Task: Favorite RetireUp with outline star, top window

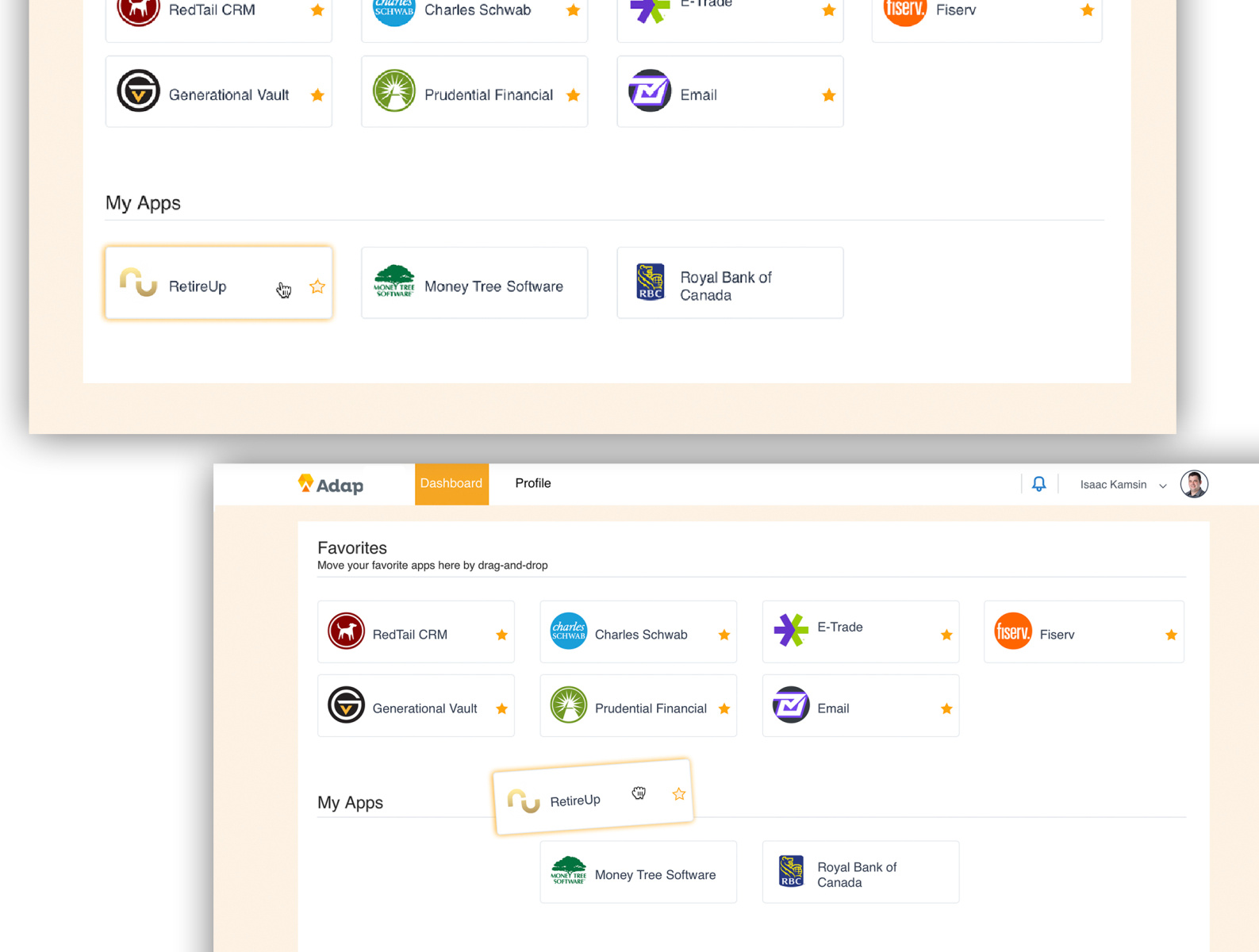Action: 317,286
